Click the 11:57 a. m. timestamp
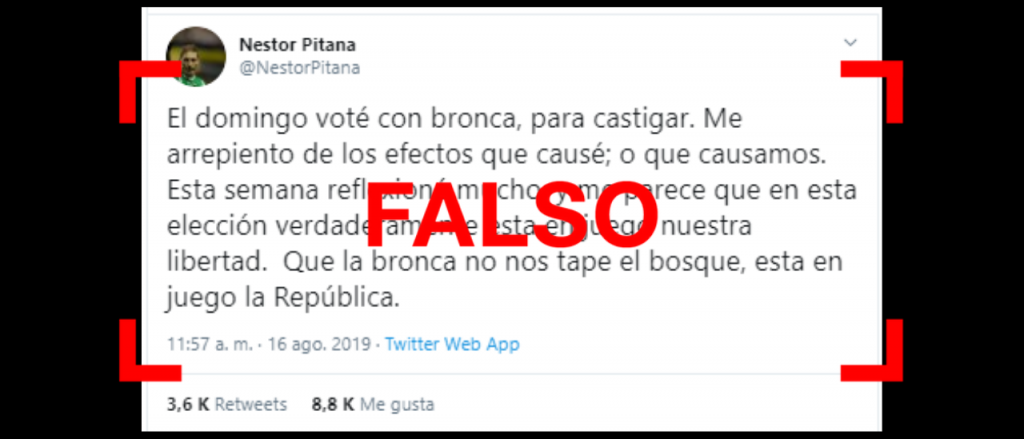Viewport: 1024px width, 439px height. (x=209, y=344)
